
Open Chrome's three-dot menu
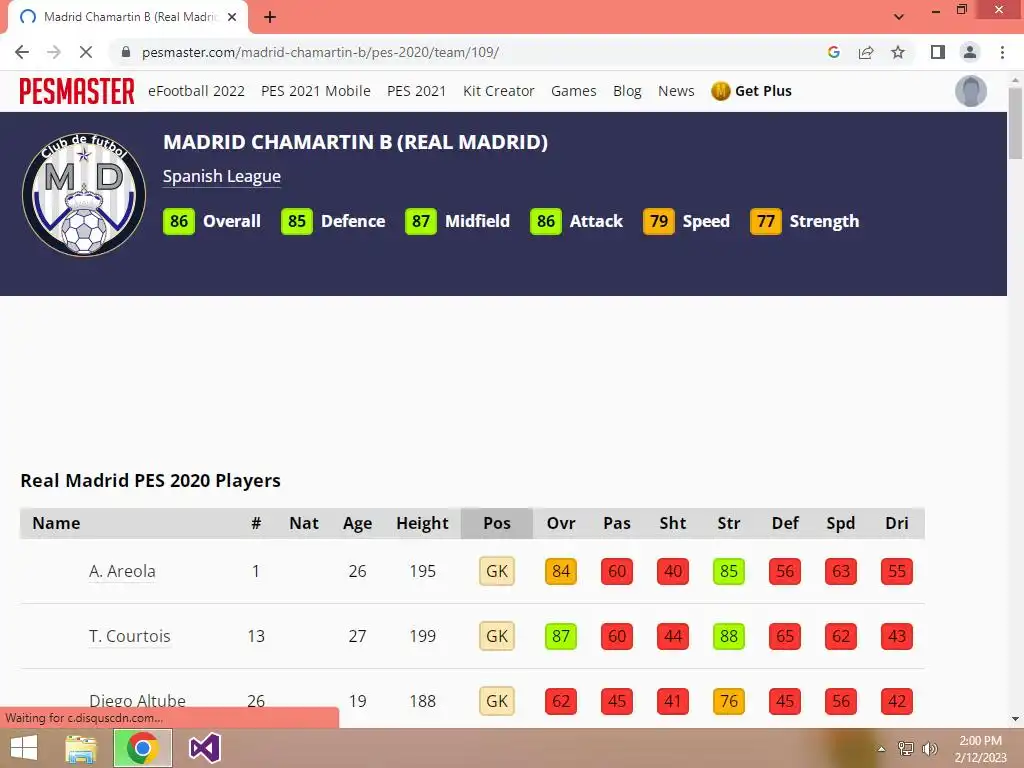(1002, 52)
